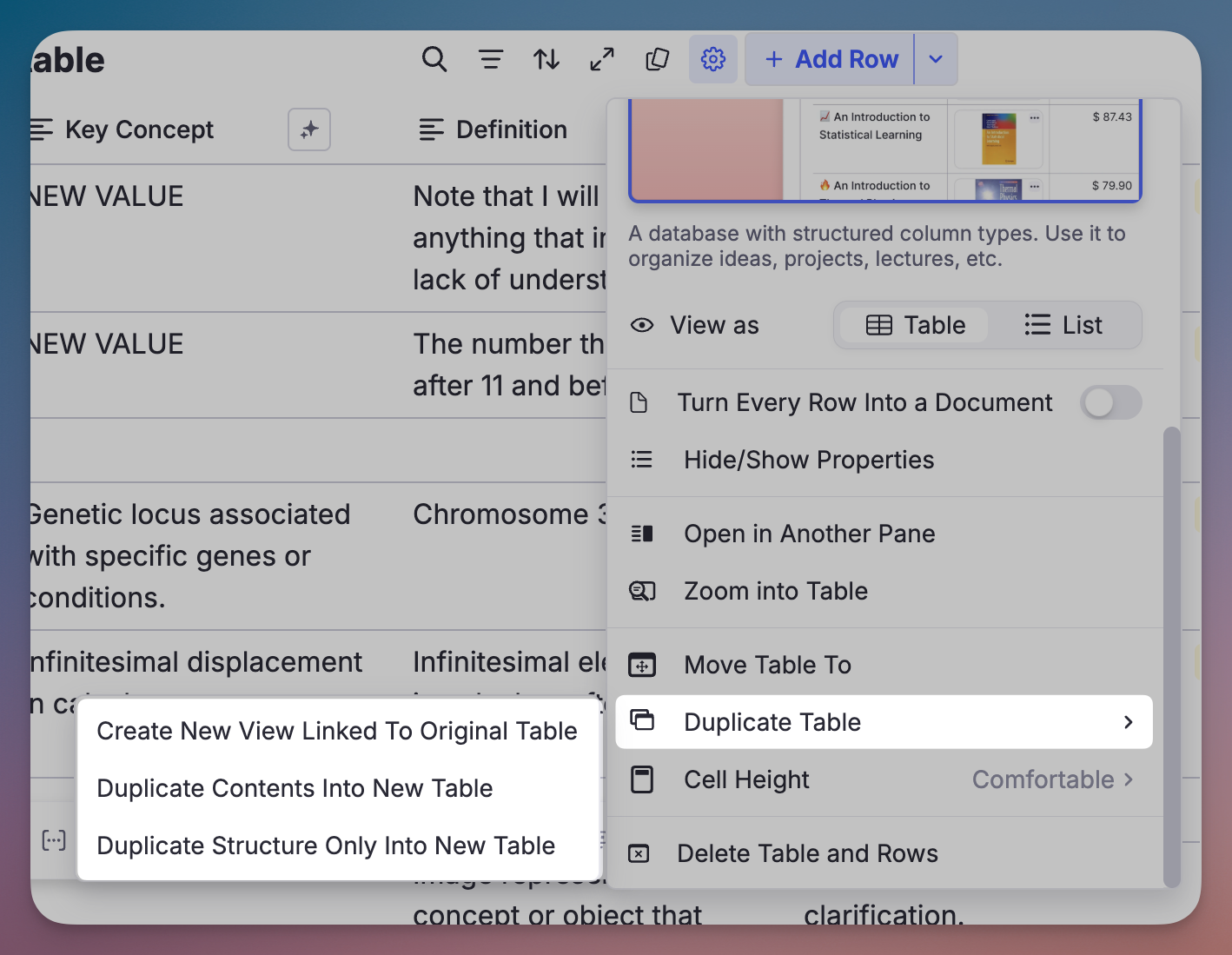
Task: Select Create New View Linked To Original Table
Action: tap(336, 731)
